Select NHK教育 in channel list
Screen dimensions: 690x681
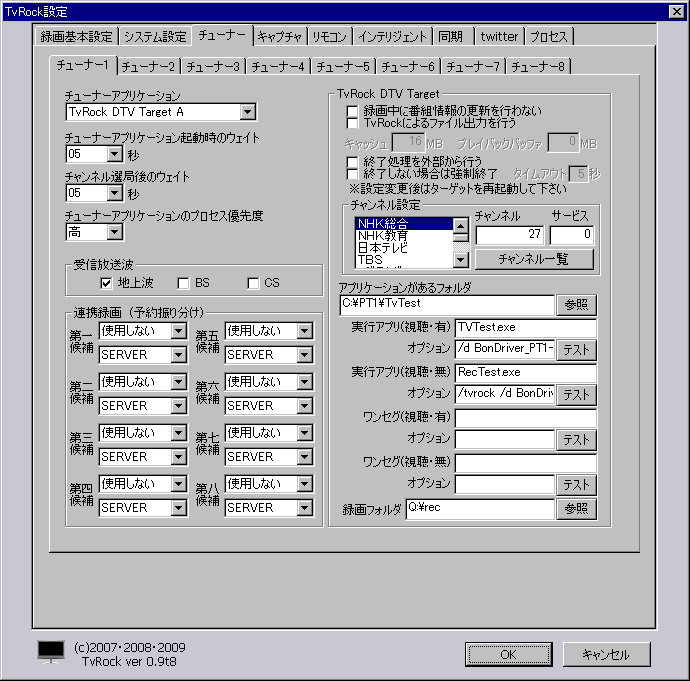coord(404,236)
